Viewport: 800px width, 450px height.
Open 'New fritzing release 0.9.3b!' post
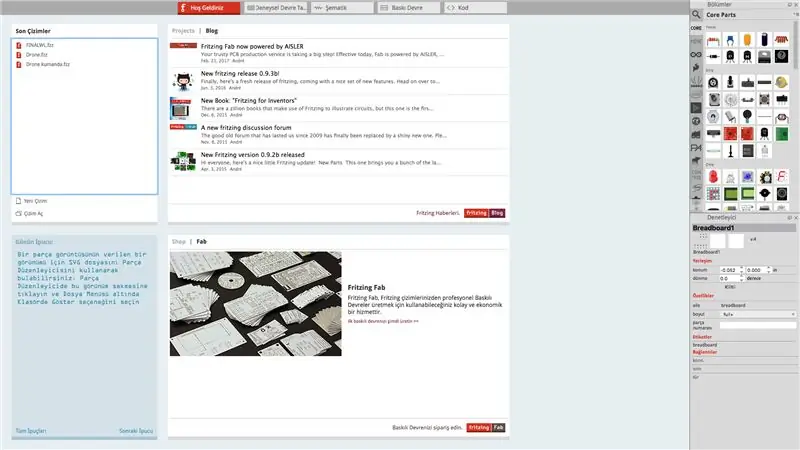click(x=240, y=73)
